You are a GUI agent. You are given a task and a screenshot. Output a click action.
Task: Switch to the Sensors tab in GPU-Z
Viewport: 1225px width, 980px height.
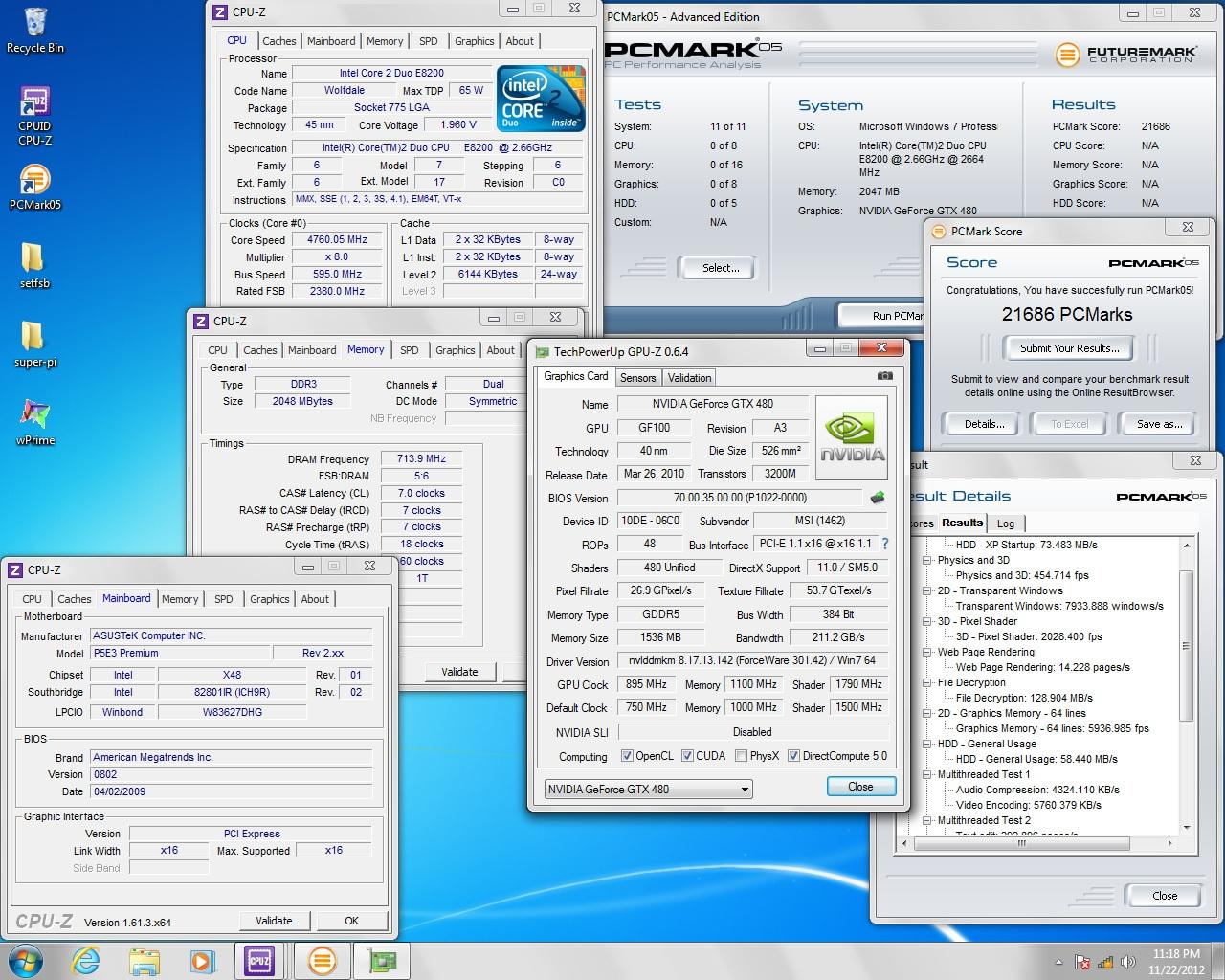point(637,378)
